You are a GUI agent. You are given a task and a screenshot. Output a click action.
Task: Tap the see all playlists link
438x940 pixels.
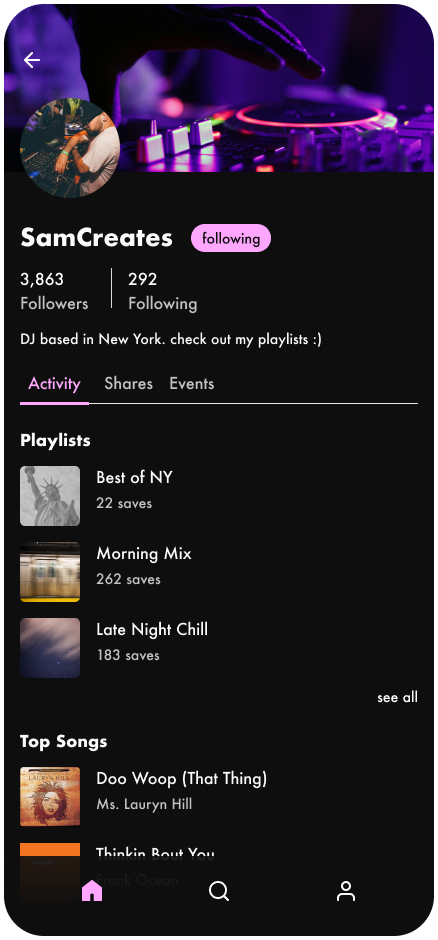click(x=397, y=697)
